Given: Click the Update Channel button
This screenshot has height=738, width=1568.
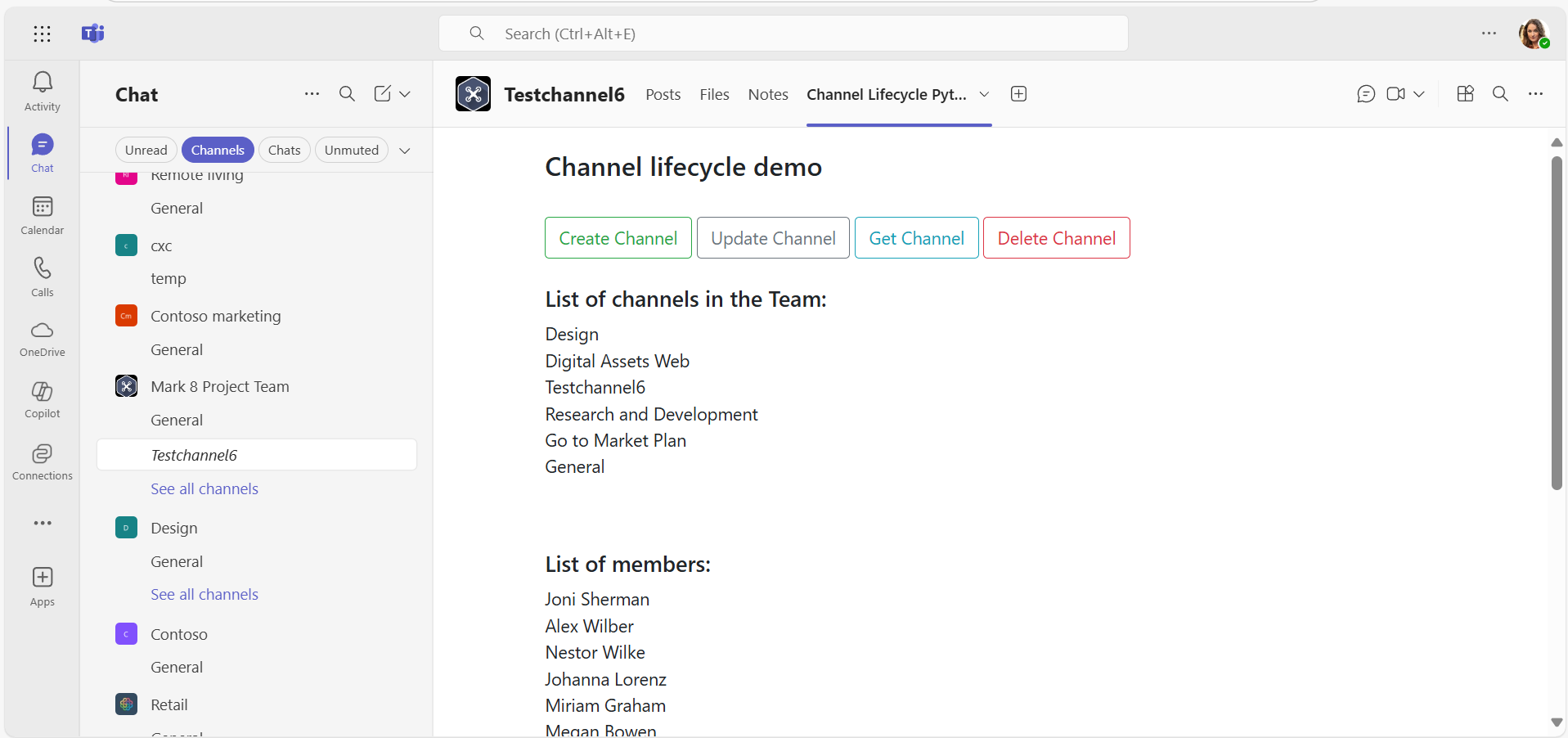Looking at the screenshot, I should pos(773,238).
